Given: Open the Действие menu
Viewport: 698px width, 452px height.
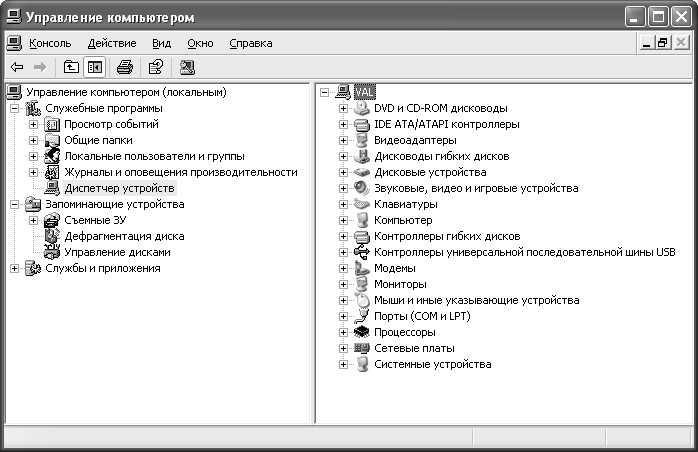Looking at the screenshot, I should pyautogui.click(x=111, y=43).
